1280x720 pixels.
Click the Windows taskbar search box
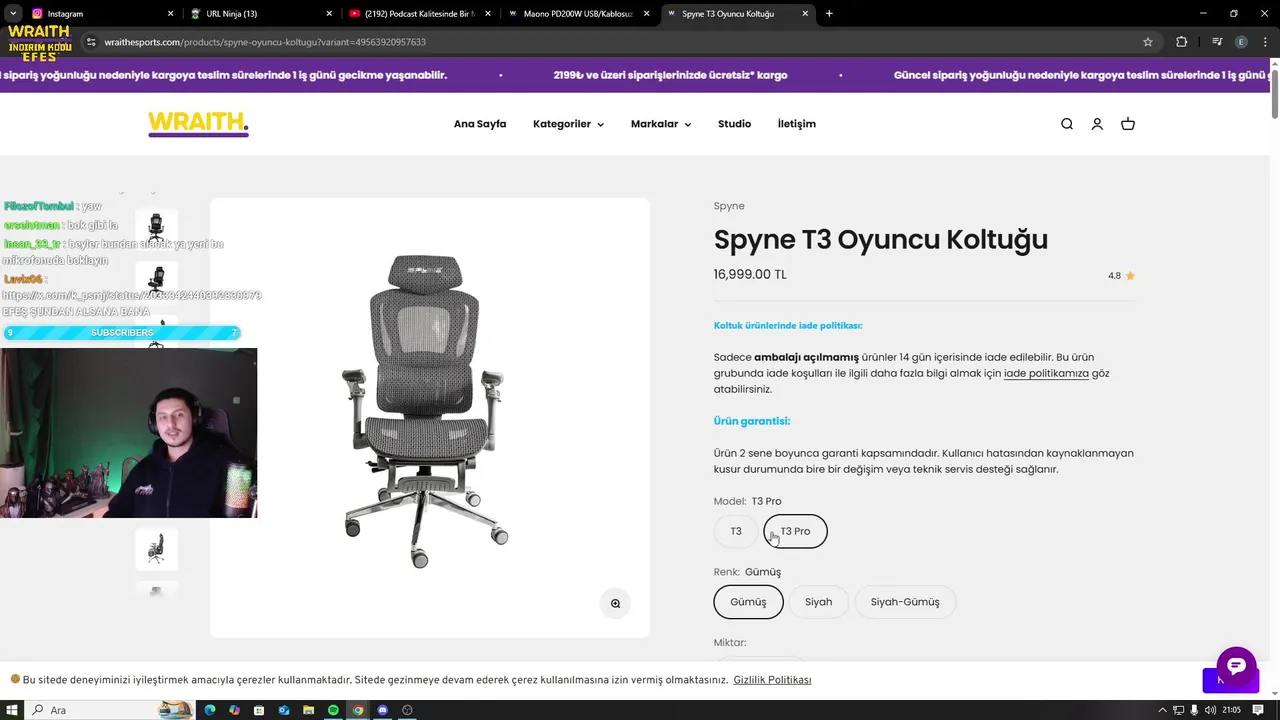110,710
